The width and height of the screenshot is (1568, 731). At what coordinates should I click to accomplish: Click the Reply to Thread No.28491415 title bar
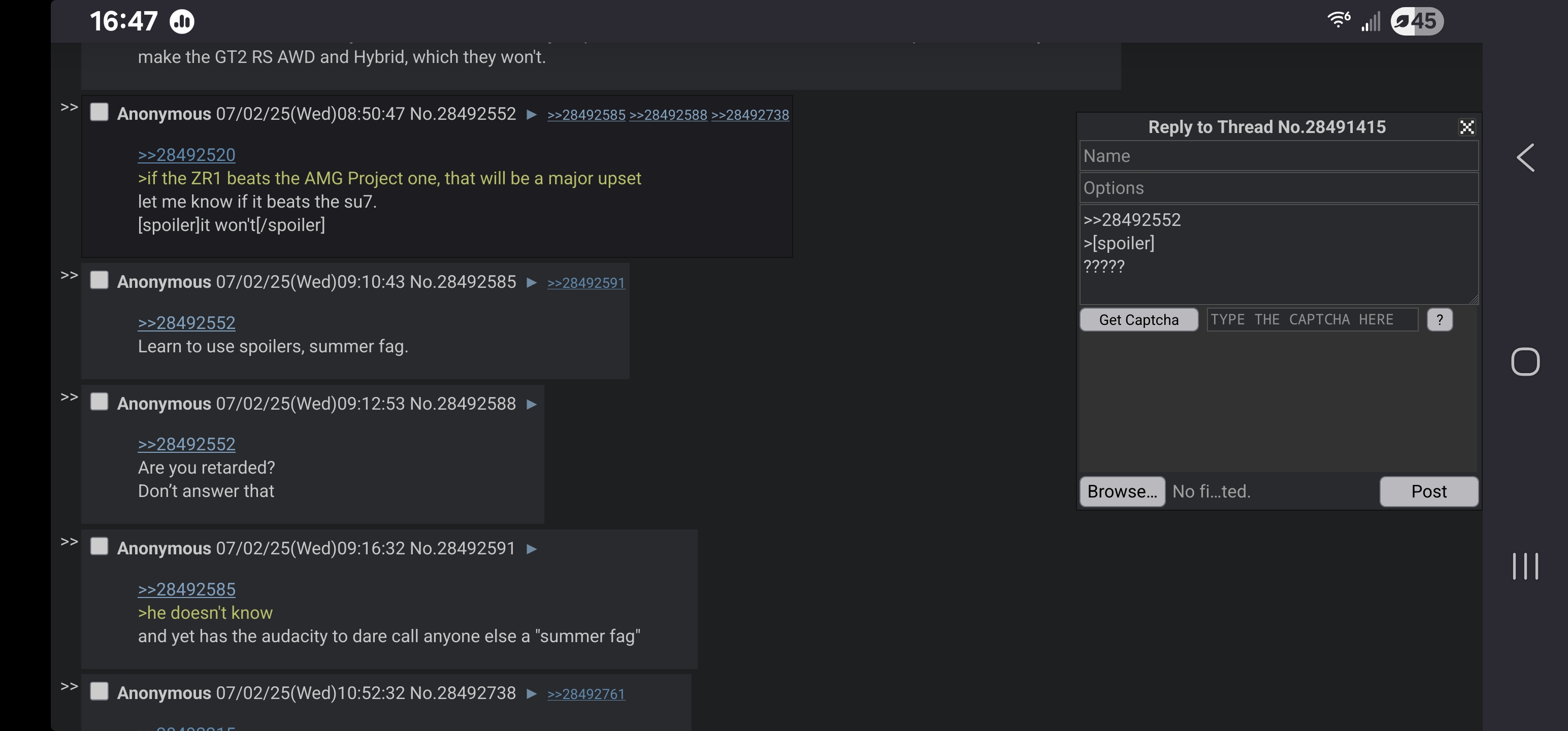1267,126
